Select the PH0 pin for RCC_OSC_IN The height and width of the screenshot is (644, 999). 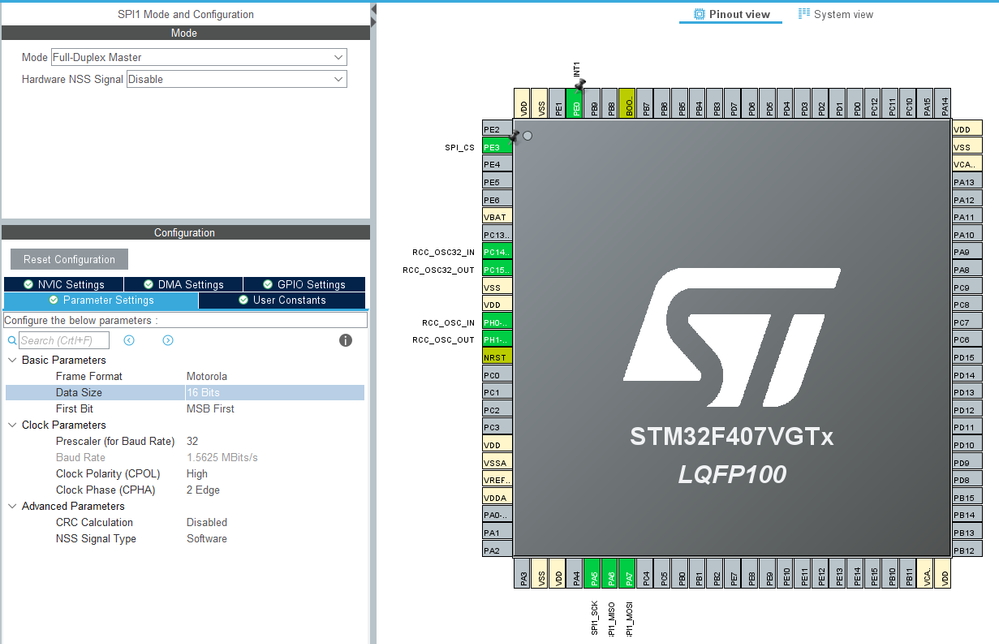497,322
